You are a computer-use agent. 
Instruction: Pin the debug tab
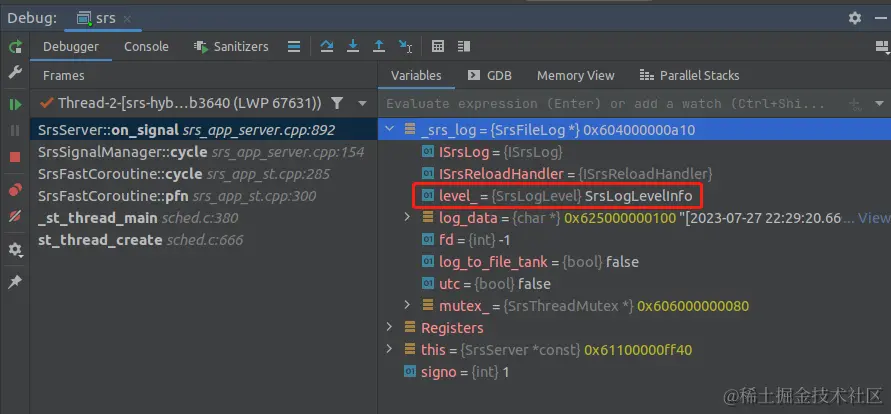tap(15, 282)
